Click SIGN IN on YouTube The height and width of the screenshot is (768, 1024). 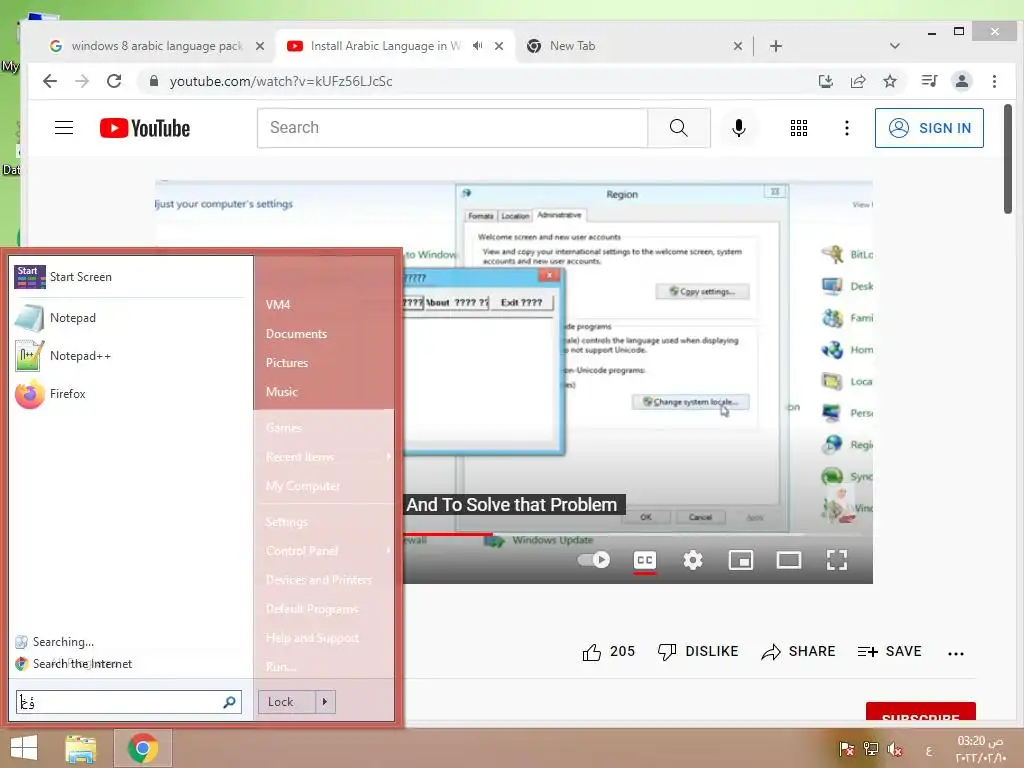coord(929,128)
